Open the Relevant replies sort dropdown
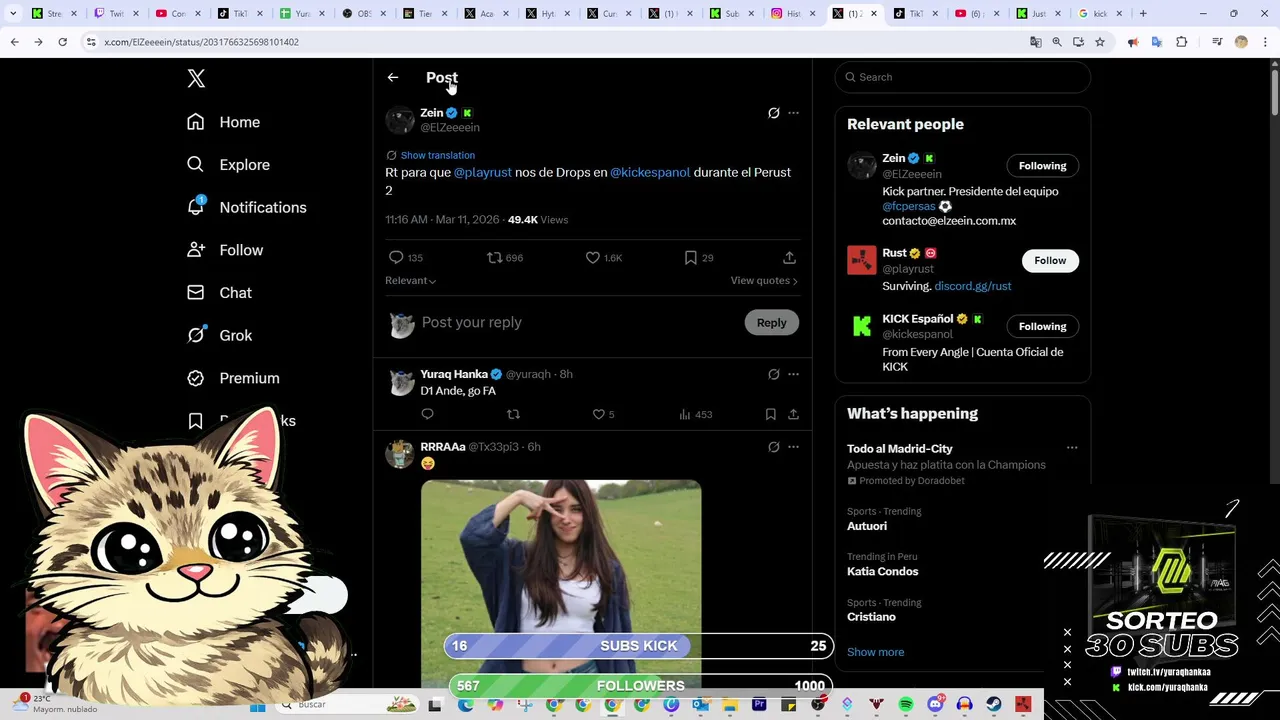This screenshot has width=1280, height=720. (x=410, y=281)
